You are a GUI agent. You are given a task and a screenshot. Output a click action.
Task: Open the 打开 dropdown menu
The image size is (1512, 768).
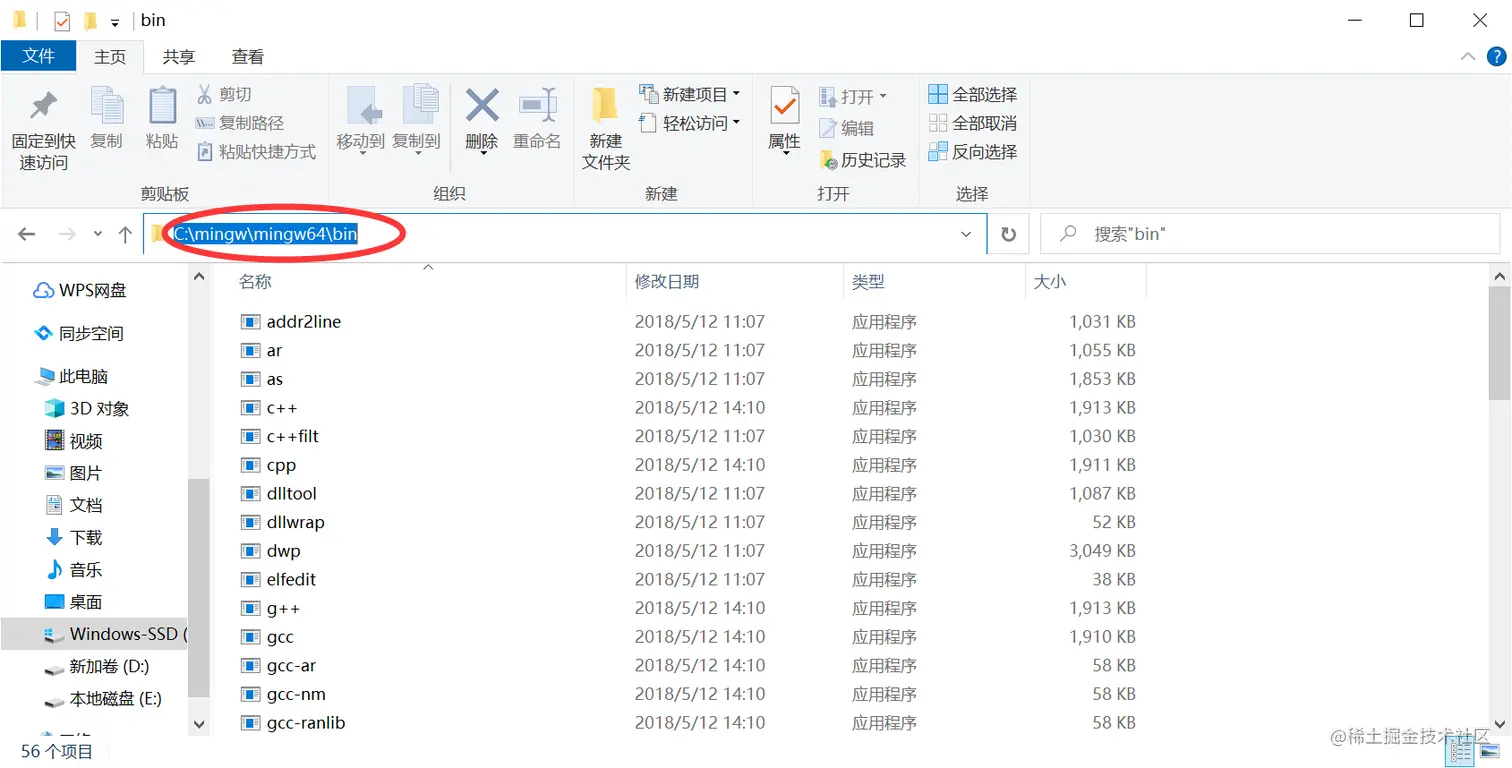pyautogui.click(x=884, y=95)
